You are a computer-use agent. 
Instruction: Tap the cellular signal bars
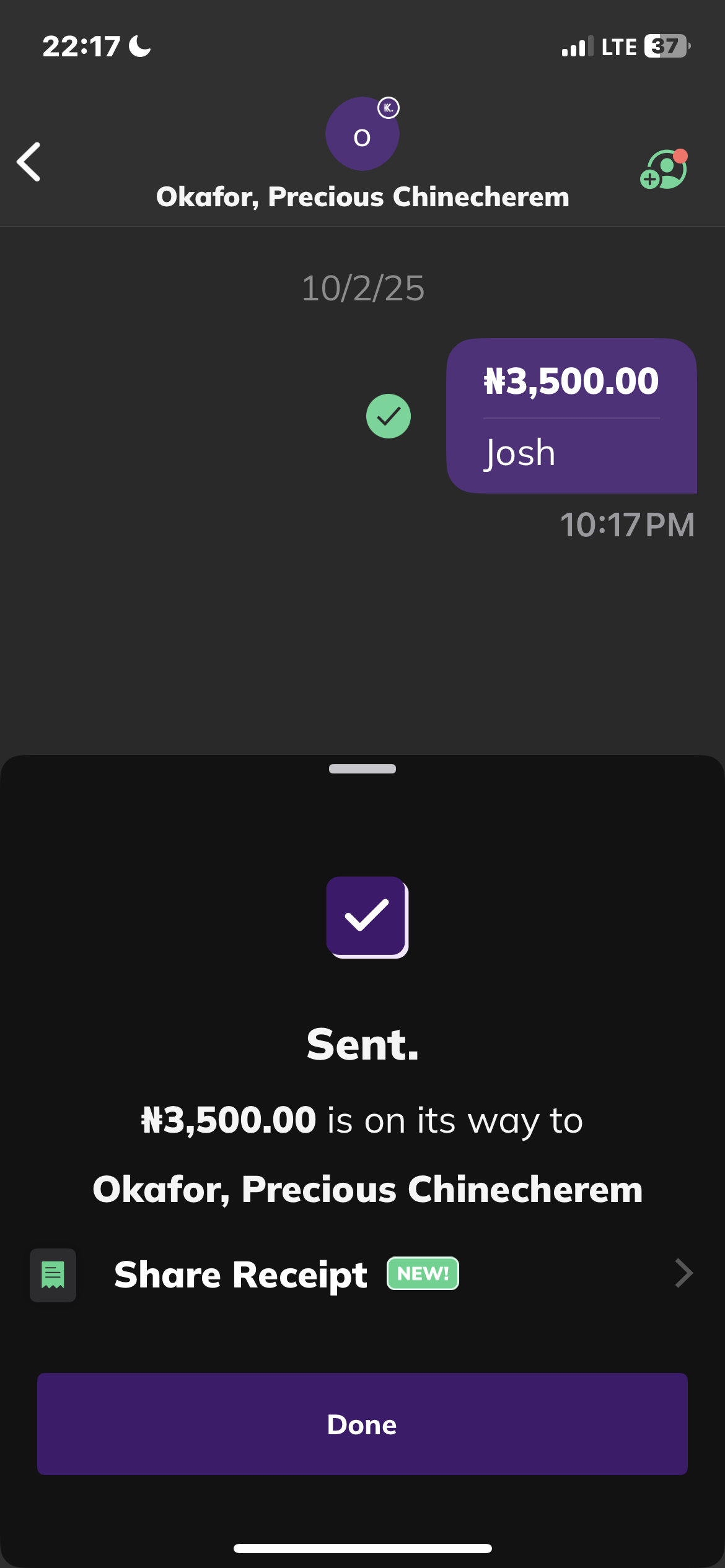click(576, 47)
